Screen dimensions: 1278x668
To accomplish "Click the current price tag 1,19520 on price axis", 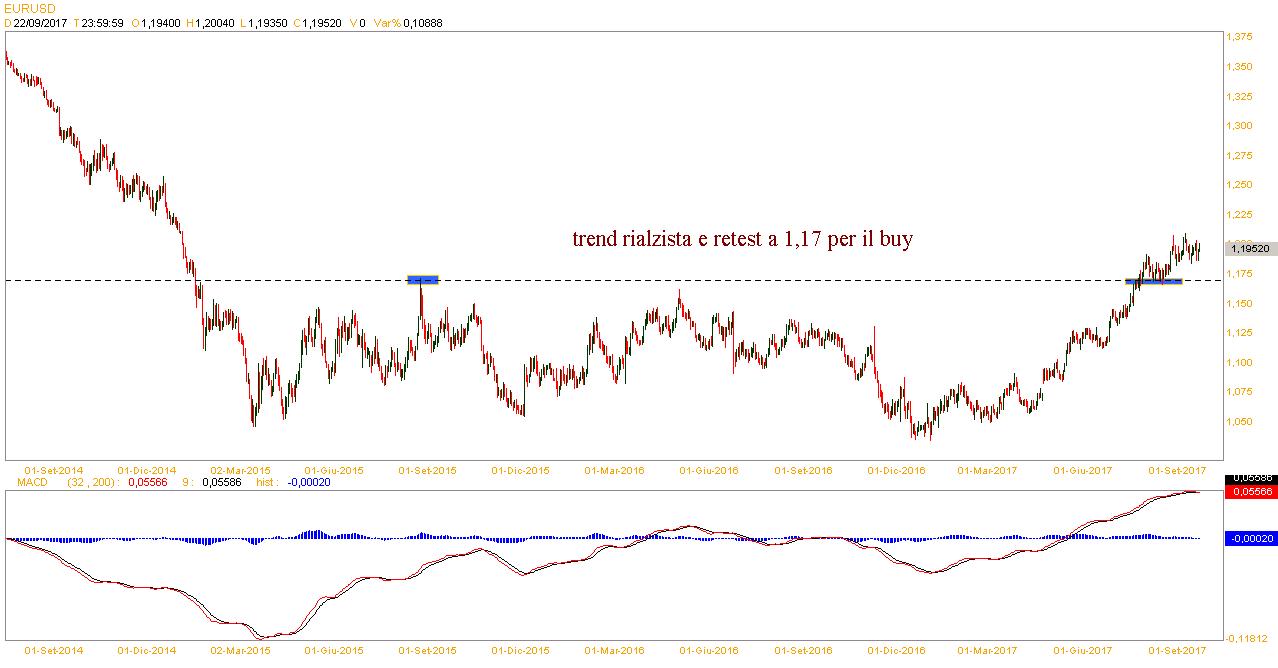I will (x=1251, y=249).
